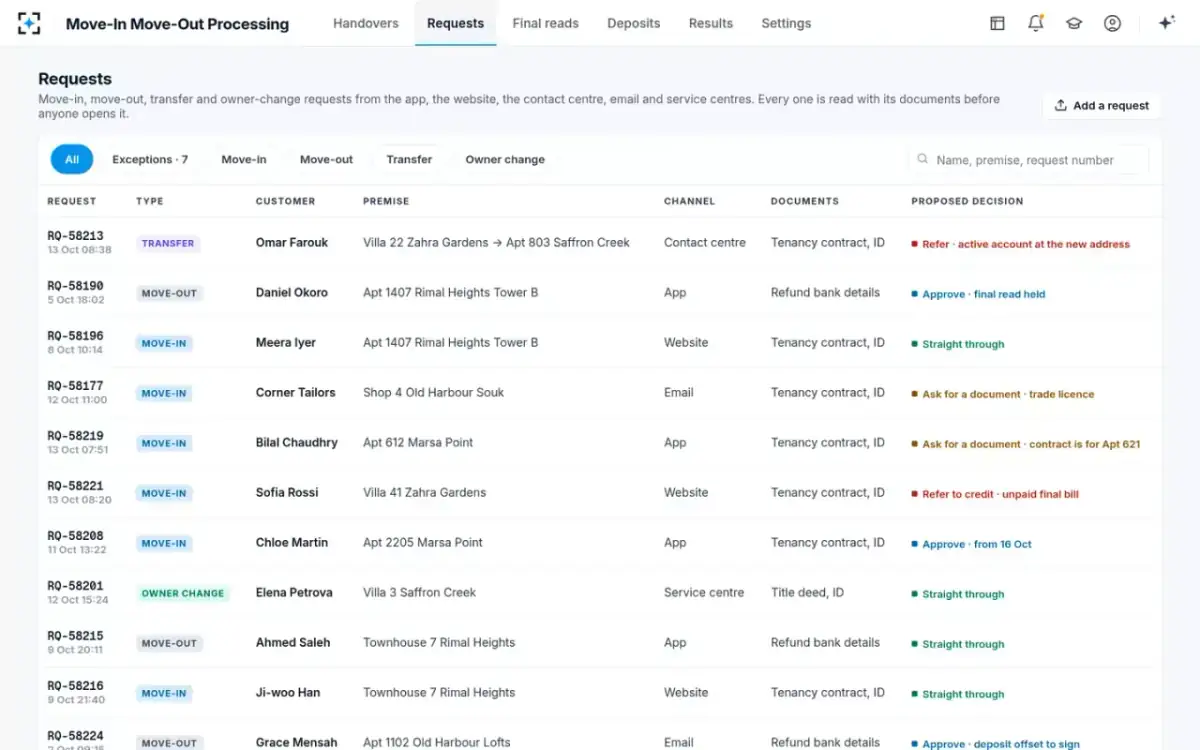
Task: Open the user profile icon
Action: tap(1112, 23)
